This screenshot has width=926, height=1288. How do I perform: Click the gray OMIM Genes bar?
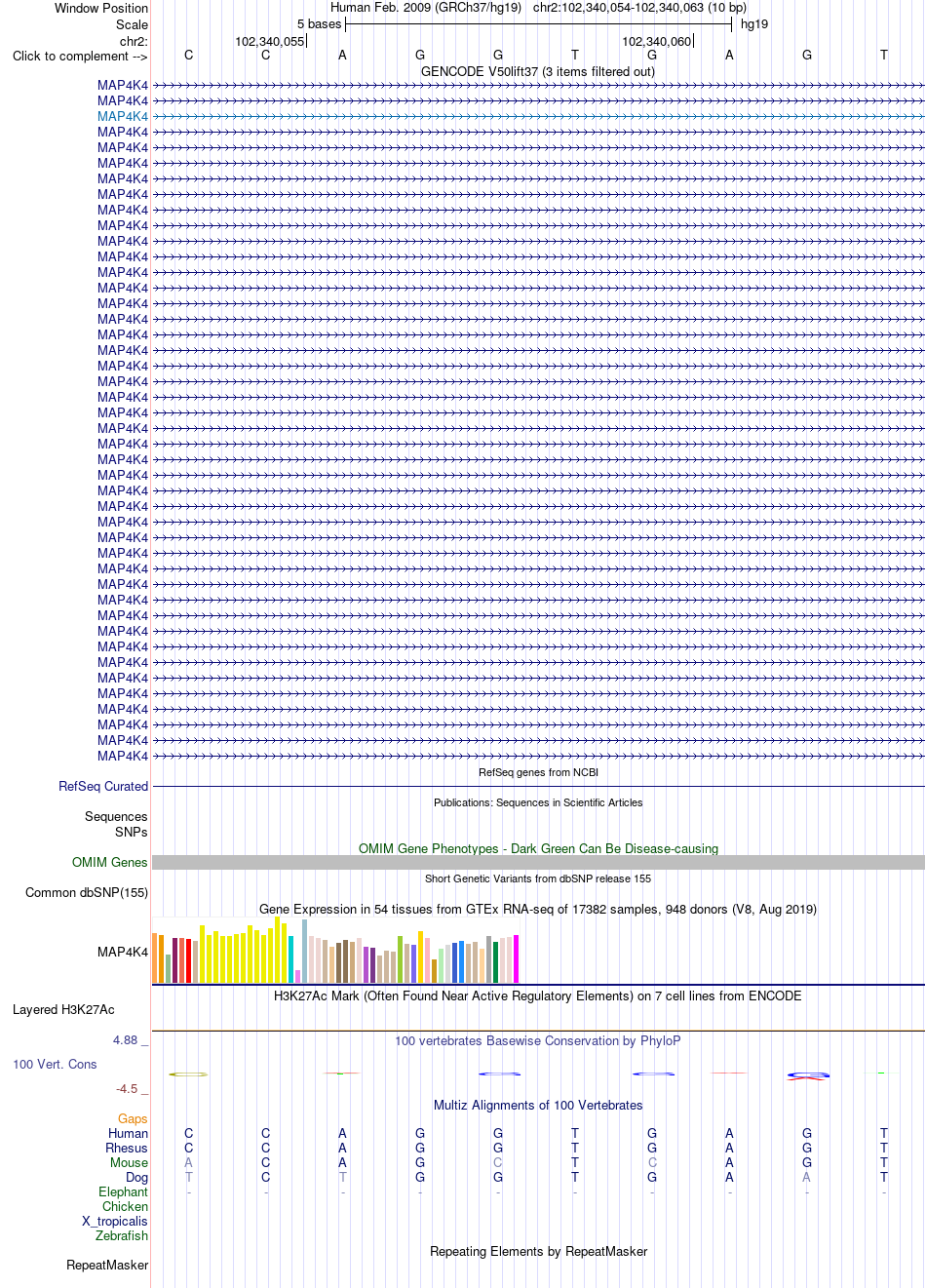point(538,862)
